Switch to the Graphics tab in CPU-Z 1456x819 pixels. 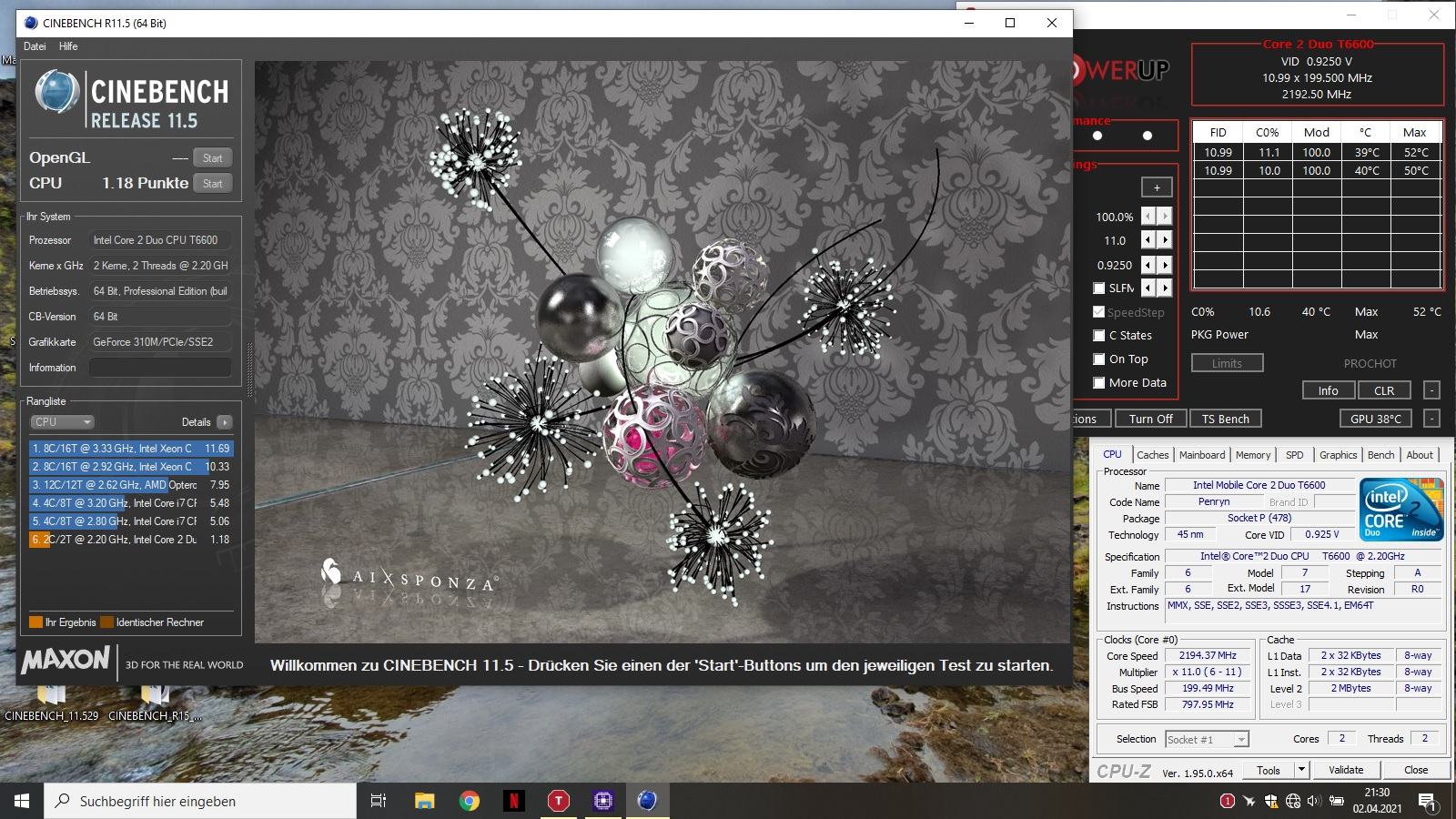point(1338,455)
